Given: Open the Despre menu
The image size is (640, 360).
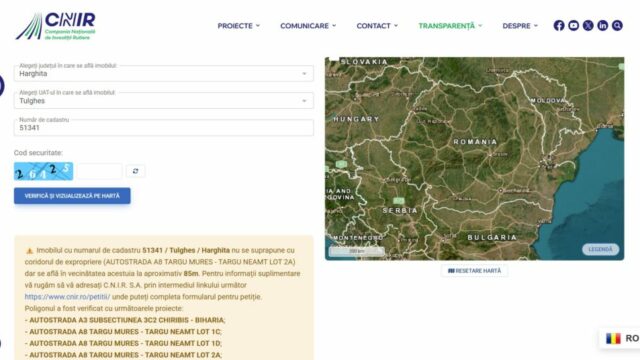Looking at the screenshot, I should (520, 26).
